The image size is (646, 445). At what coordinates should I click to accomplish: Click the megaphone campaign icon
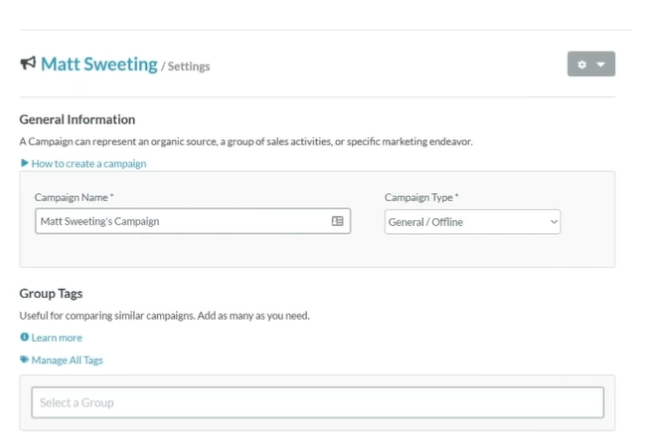28,64
